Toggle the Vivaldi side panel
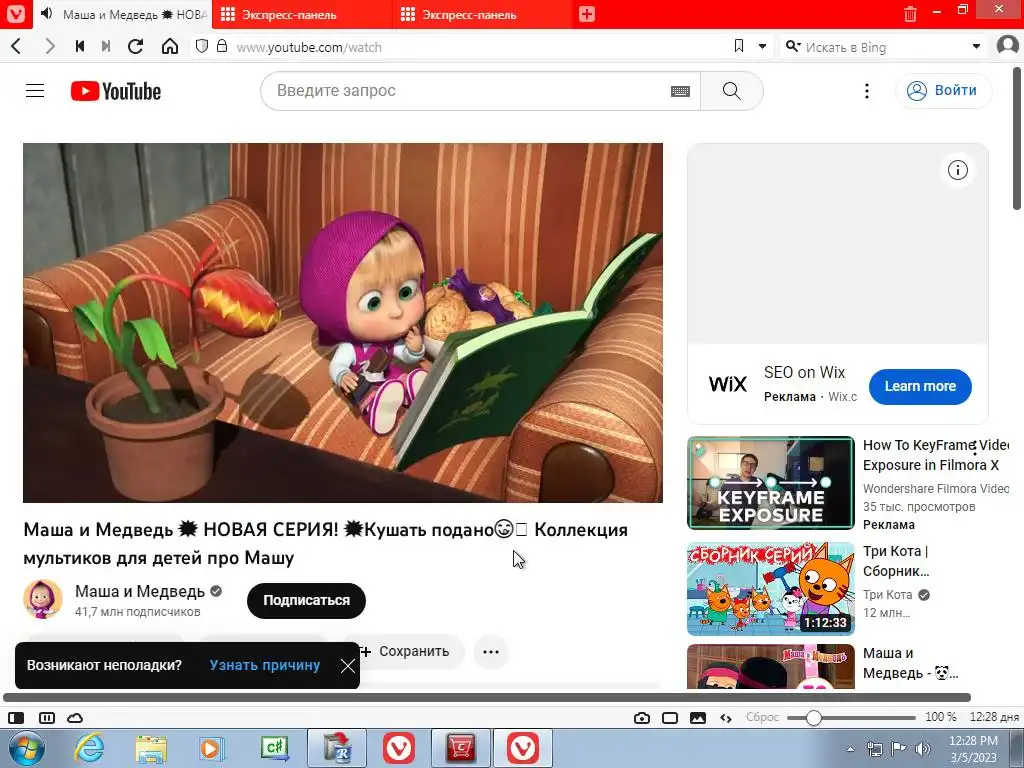Screen dimensions: 1024x768 (16, 718)
